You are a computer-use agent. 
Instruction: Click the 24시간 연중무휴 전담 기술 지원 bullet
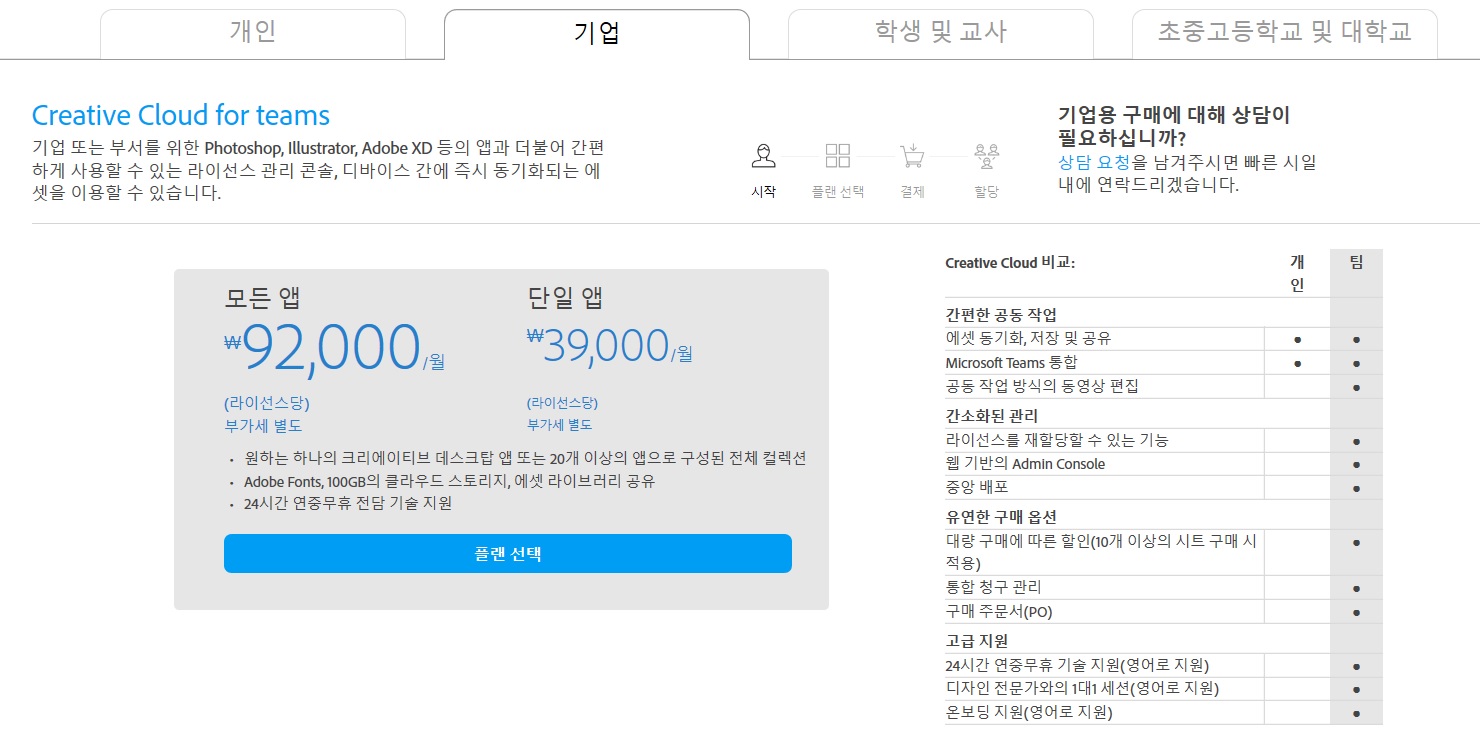348,503
